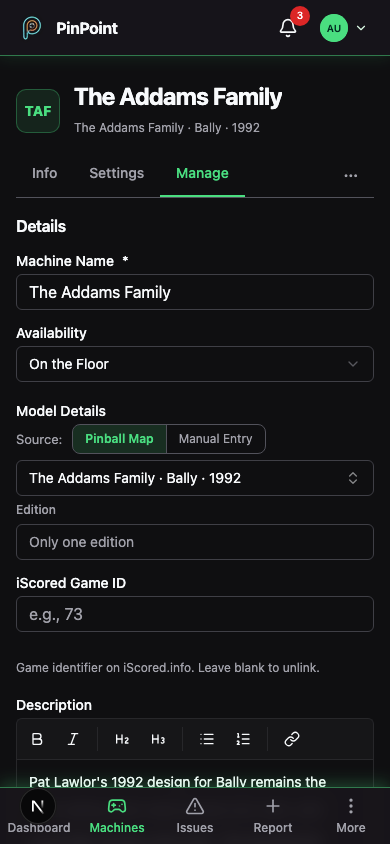Open the notifications bell
390x844 pixels.
[x=288, y=28]
